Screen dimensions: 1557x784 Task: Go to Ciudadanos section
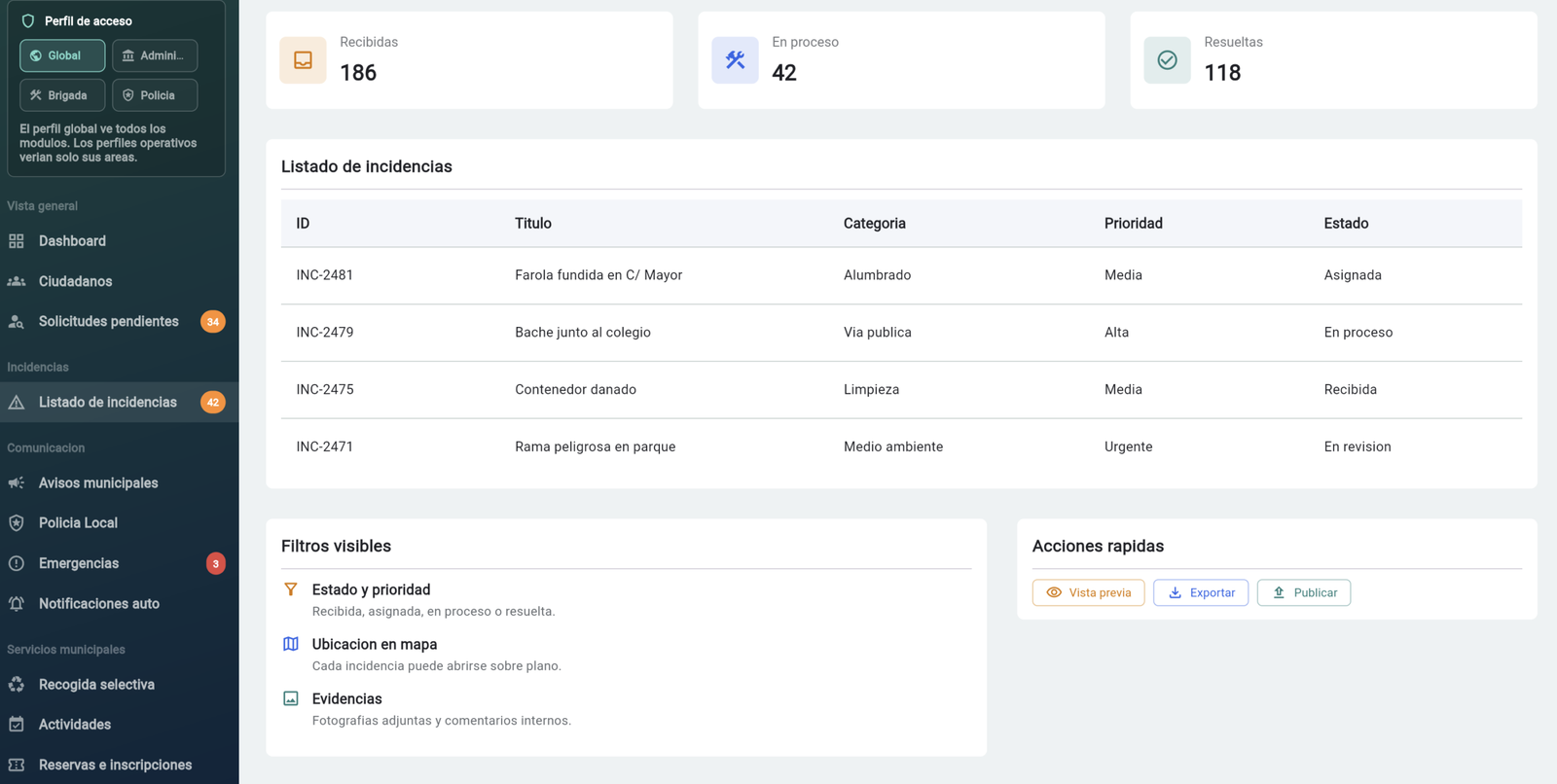point(119,281)
